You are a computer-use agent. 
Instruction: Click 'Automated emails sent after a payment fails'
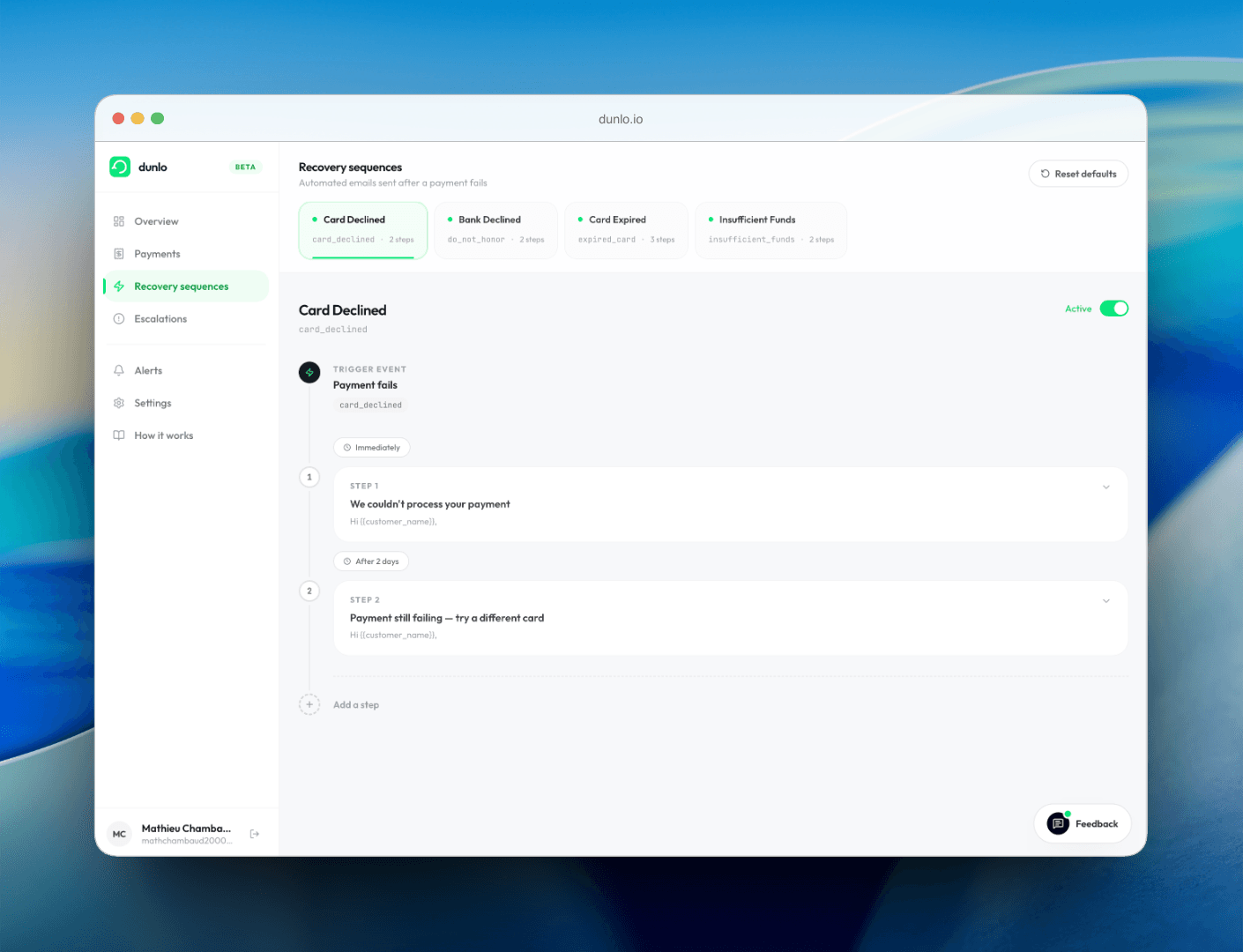pos(393,183)
